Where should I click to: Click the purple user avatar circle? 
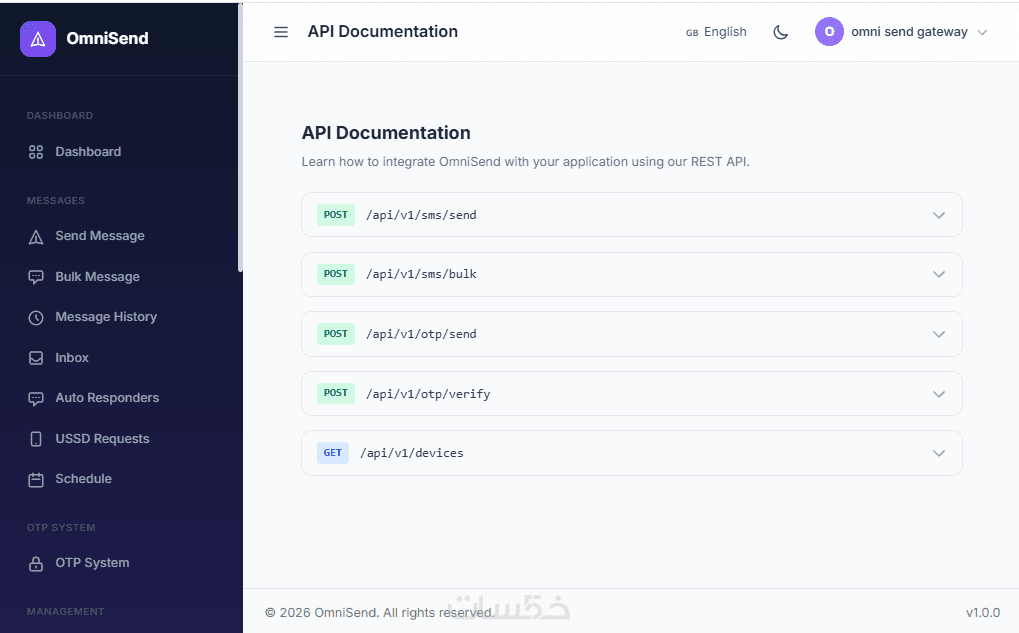[829, 31]
